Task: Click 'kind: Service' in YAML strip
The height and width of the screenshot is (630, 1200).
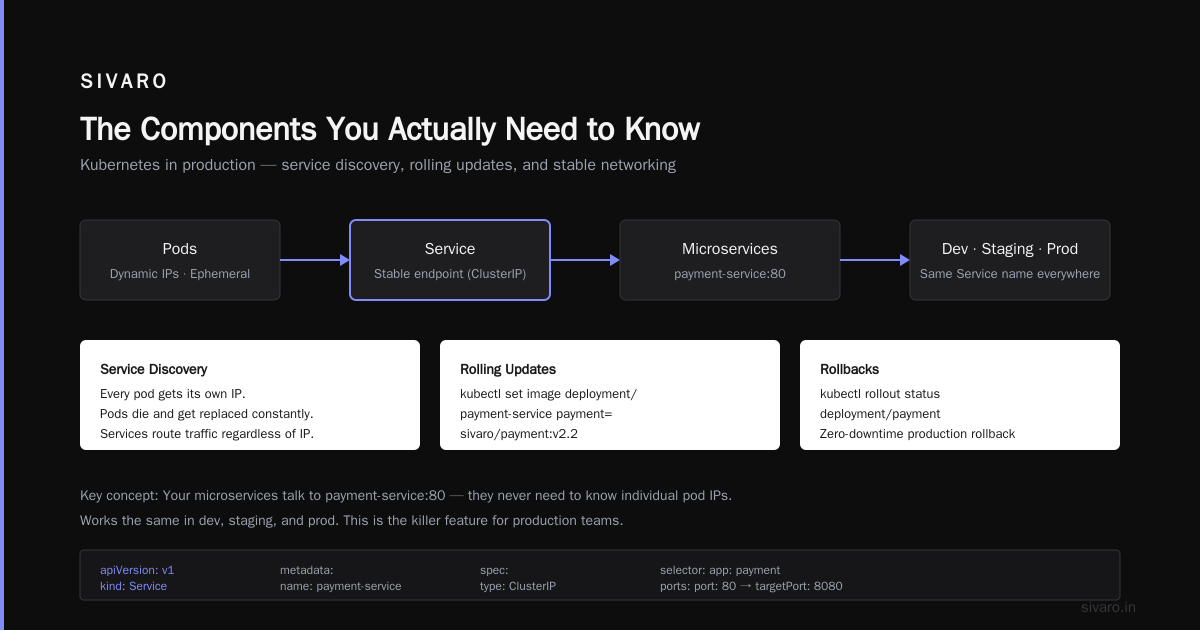Action: click(x=133, y=586)
